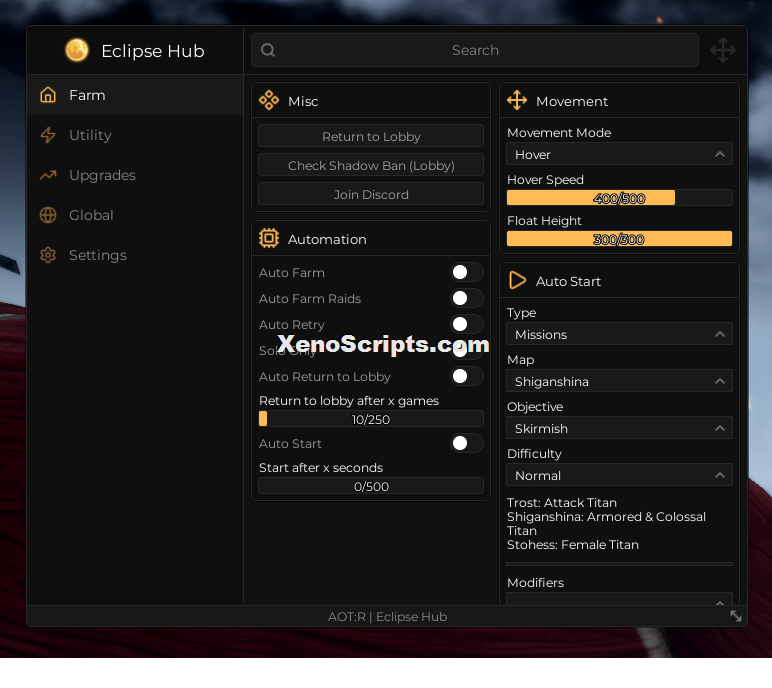Click the Auto Start section header text
Viewport: 772px width, 688px height.
(568, 281)
